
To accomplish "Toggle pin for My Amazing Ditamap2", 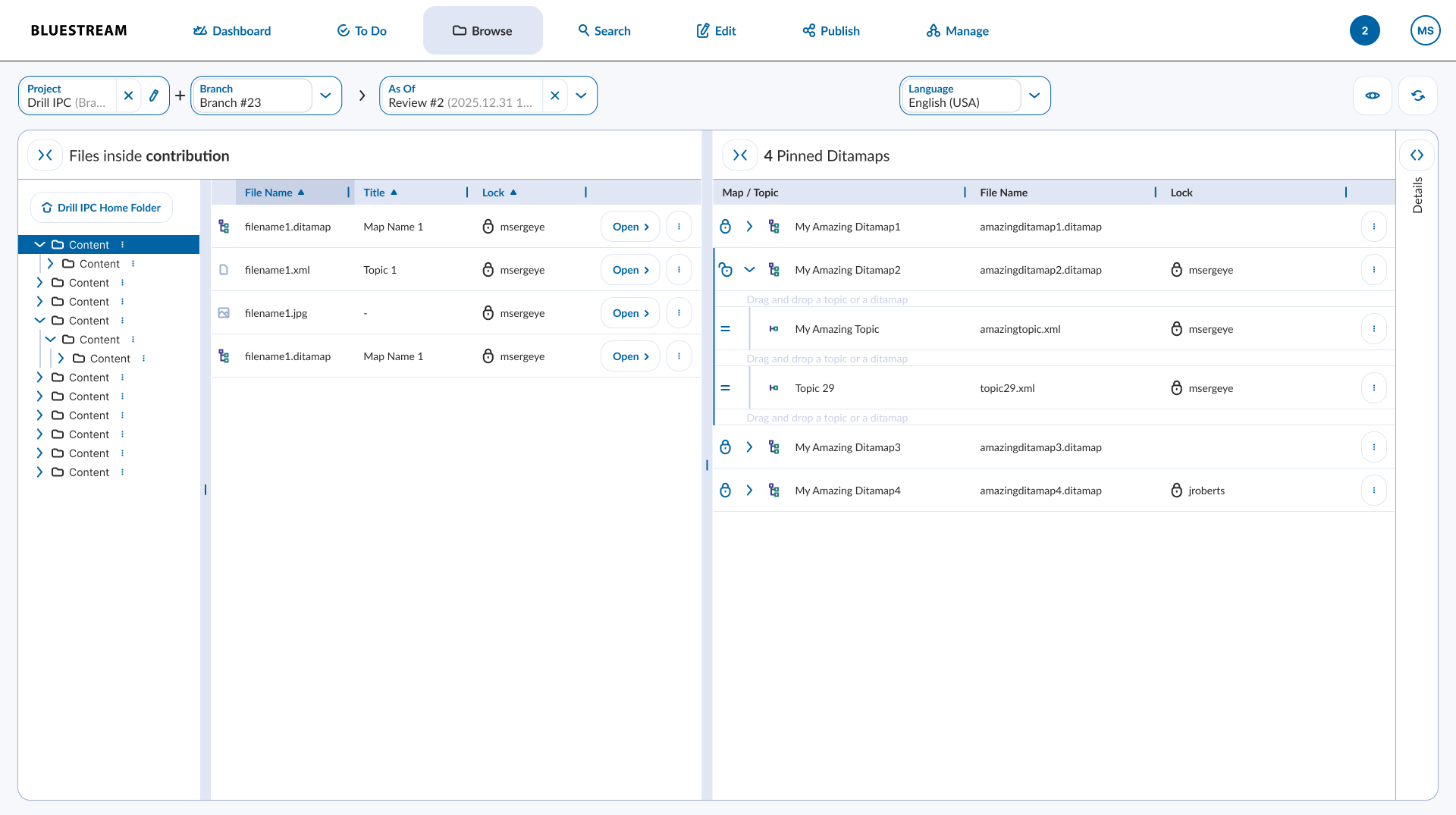I will (725, 270).
